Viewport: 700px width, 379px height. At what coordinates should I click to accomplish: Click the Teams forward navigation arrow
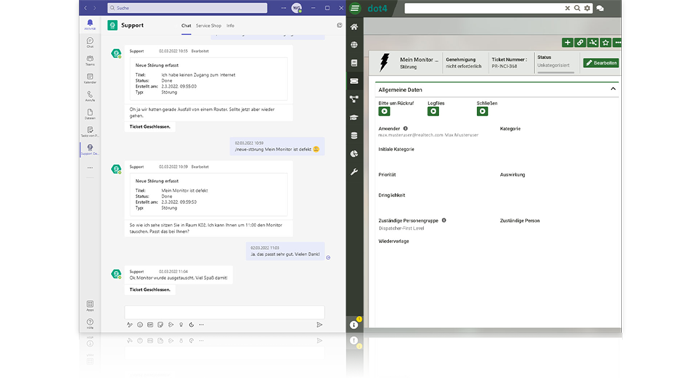[95, 8]
